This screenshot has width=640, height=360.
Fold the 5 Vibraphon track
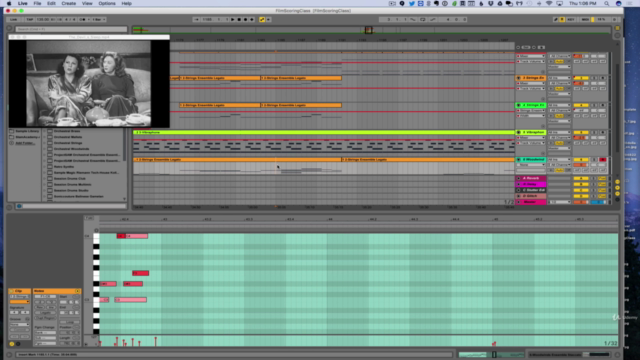518,132
